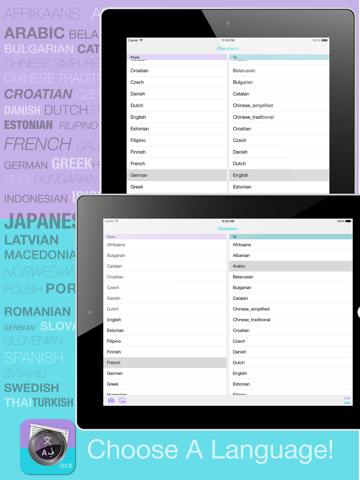Tap highlighted German in upper iPad From list
This screenshot has width=360, height=480.
tap(177, 175)
